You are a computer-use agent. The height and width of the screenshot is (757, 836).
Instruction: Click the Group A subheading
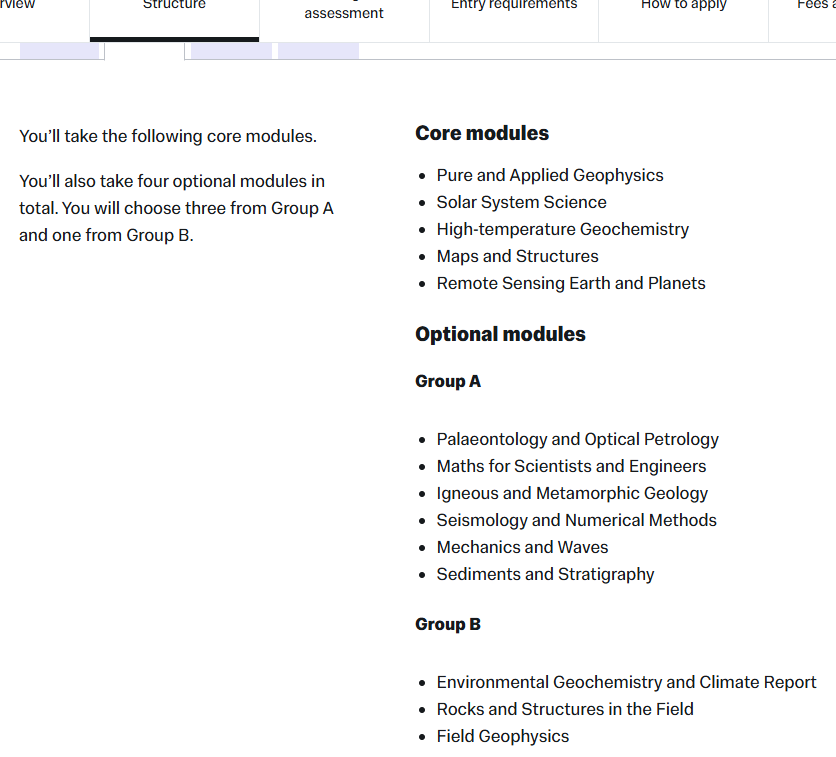(448, 381)
